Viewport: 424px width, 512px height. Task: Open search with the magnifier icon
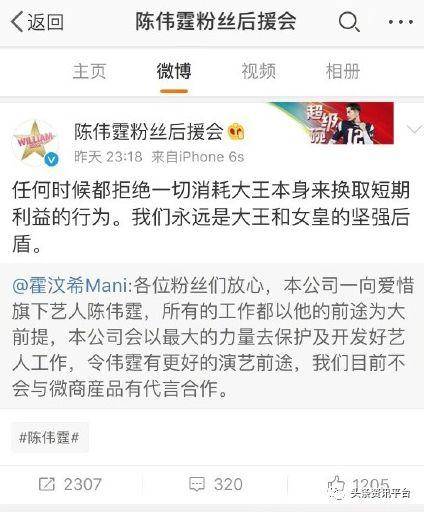[x=349, y=21]
